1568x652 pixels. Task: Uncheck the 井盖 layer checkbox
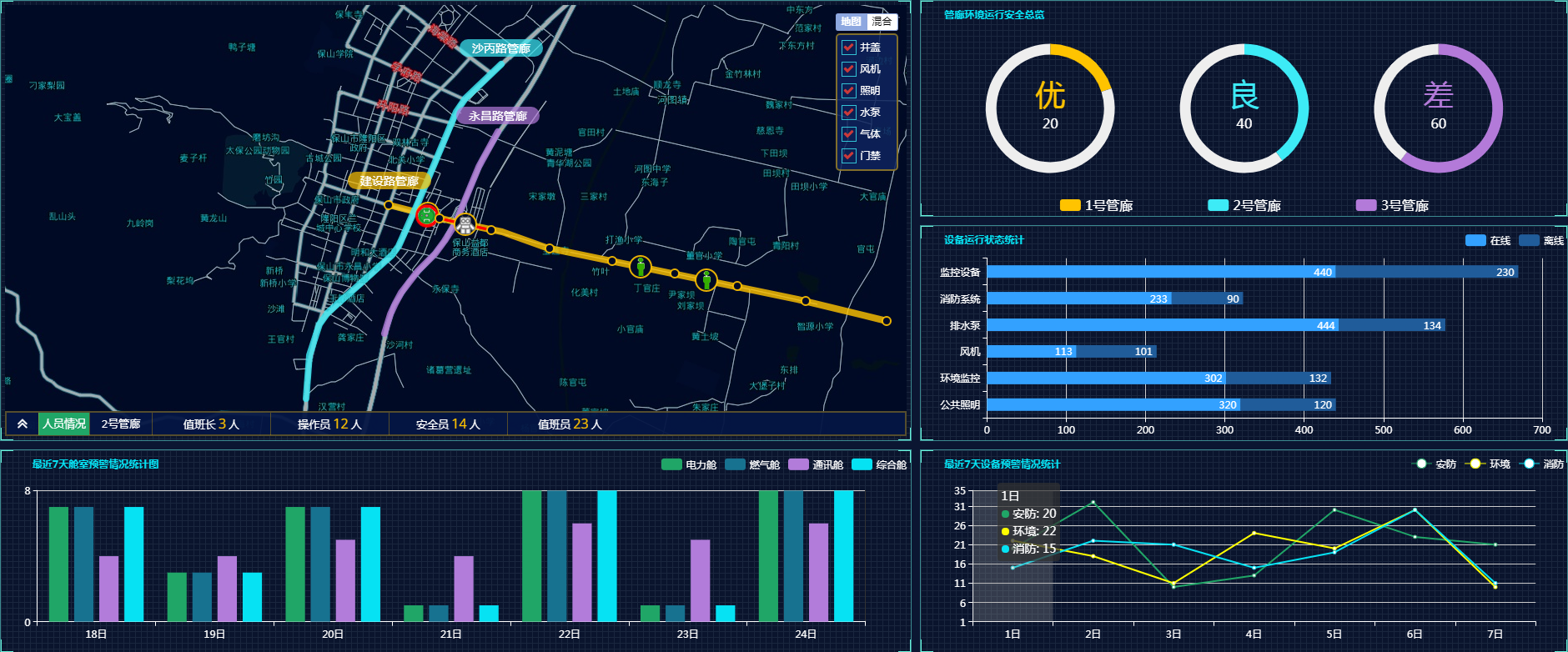849,48
